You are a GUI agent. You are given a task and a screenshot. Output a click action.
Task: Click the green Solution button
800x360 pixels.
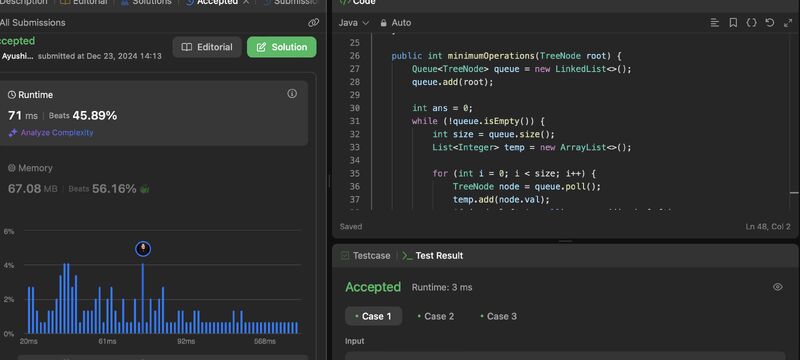pyautogui.click(x=282, y=47)
